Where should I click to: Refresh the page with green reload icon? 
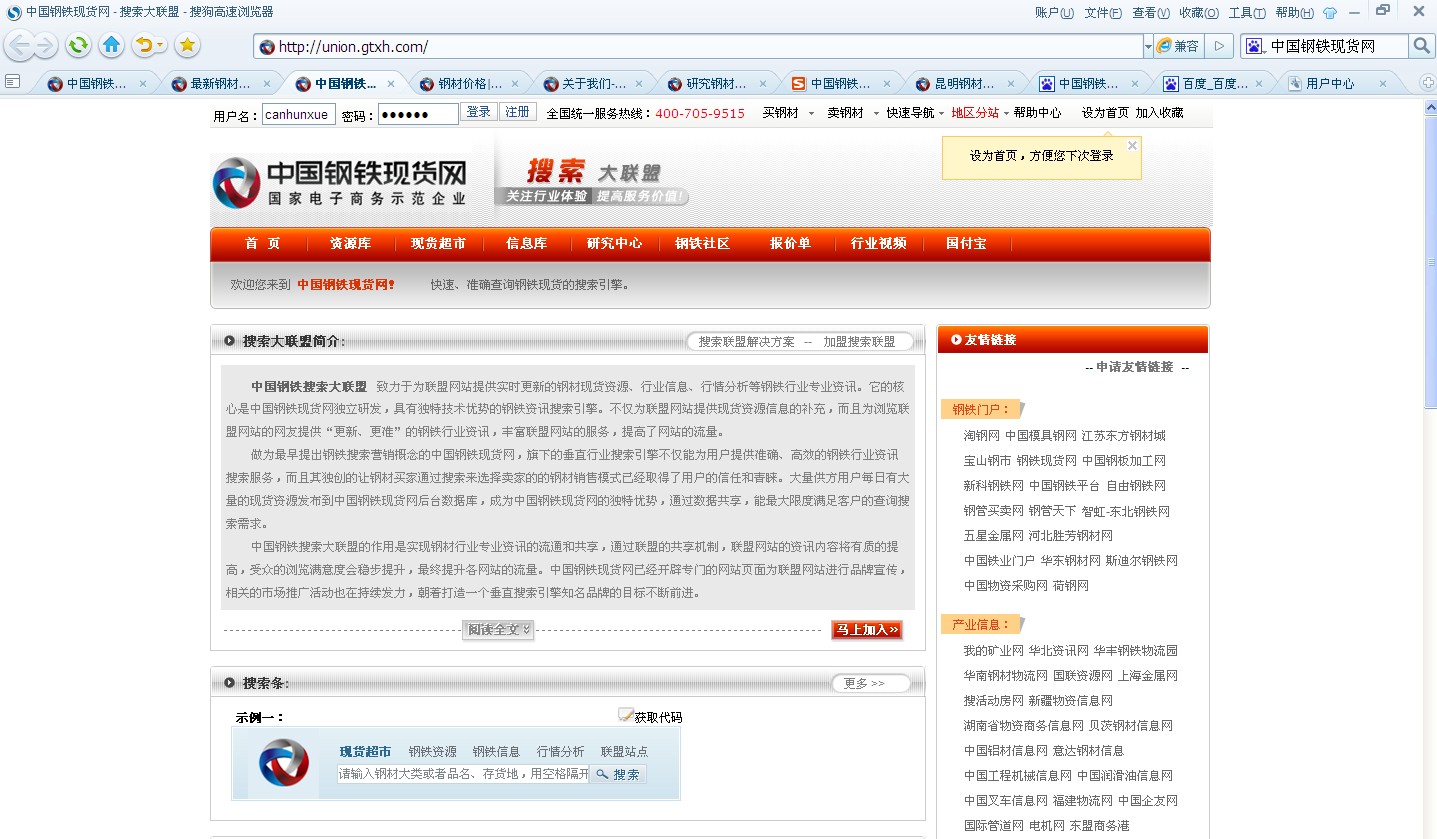78,45
